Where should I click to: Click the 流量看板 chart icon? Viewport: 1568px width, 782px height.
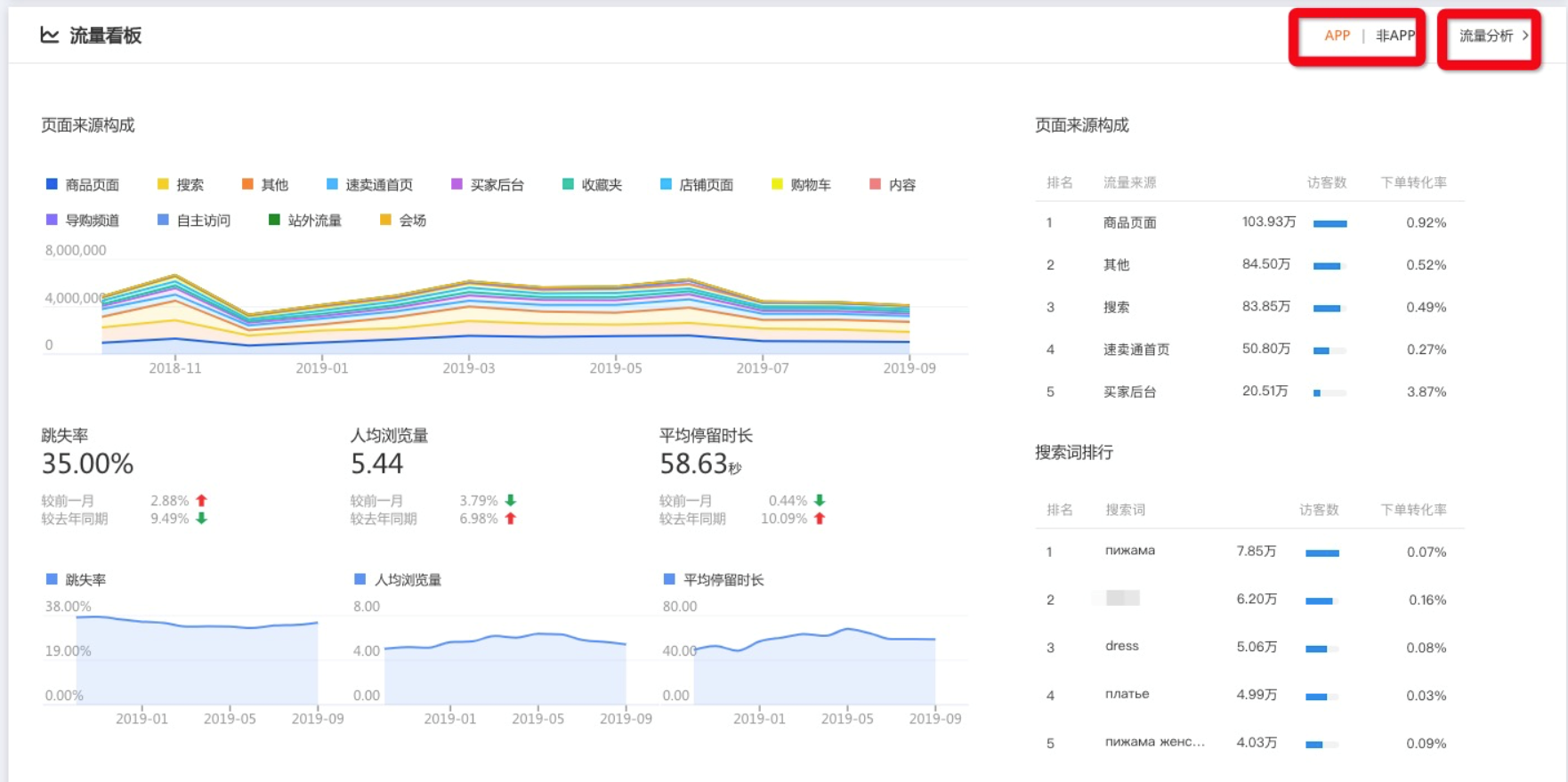50,35
